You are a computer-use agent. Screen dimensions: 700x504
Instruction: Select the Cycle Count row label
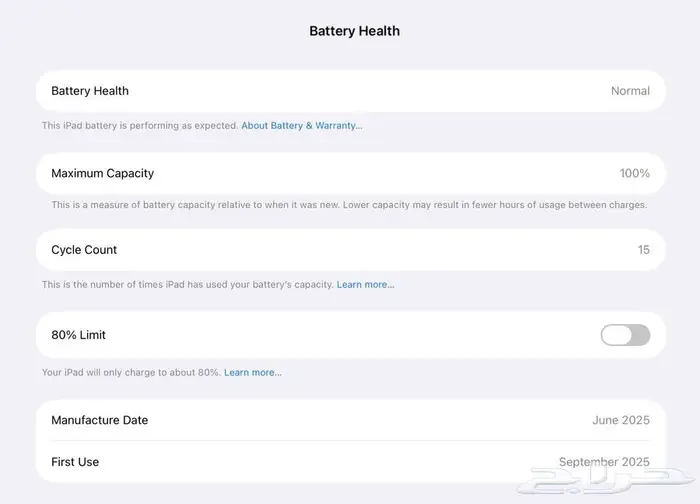point(84,250)
